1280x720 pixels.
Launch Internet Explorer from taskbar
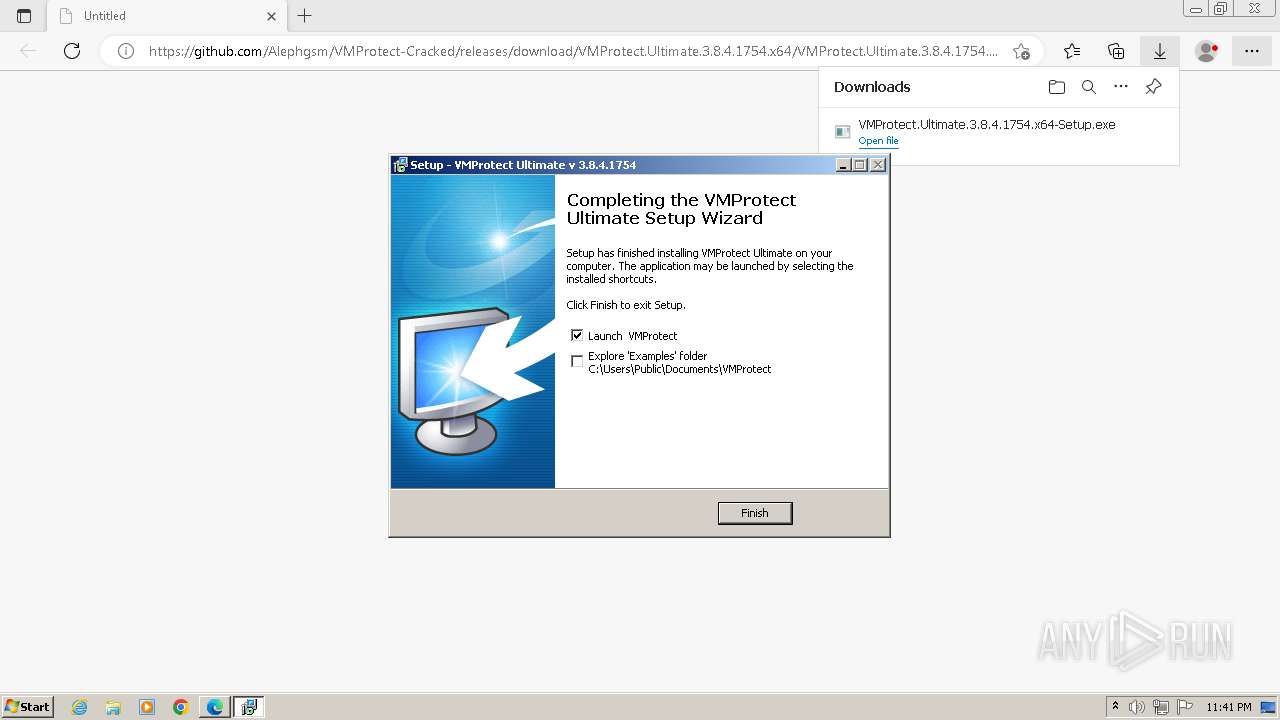[80, 707]
